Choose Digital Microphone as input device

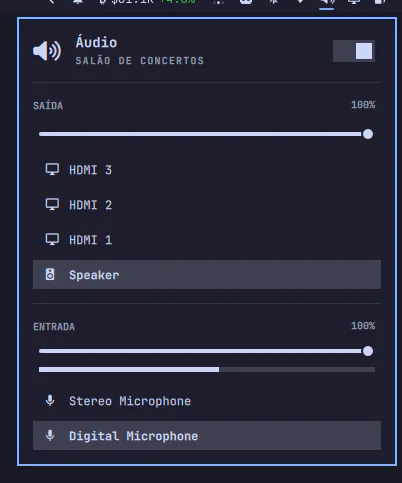(x=207, y=436)
